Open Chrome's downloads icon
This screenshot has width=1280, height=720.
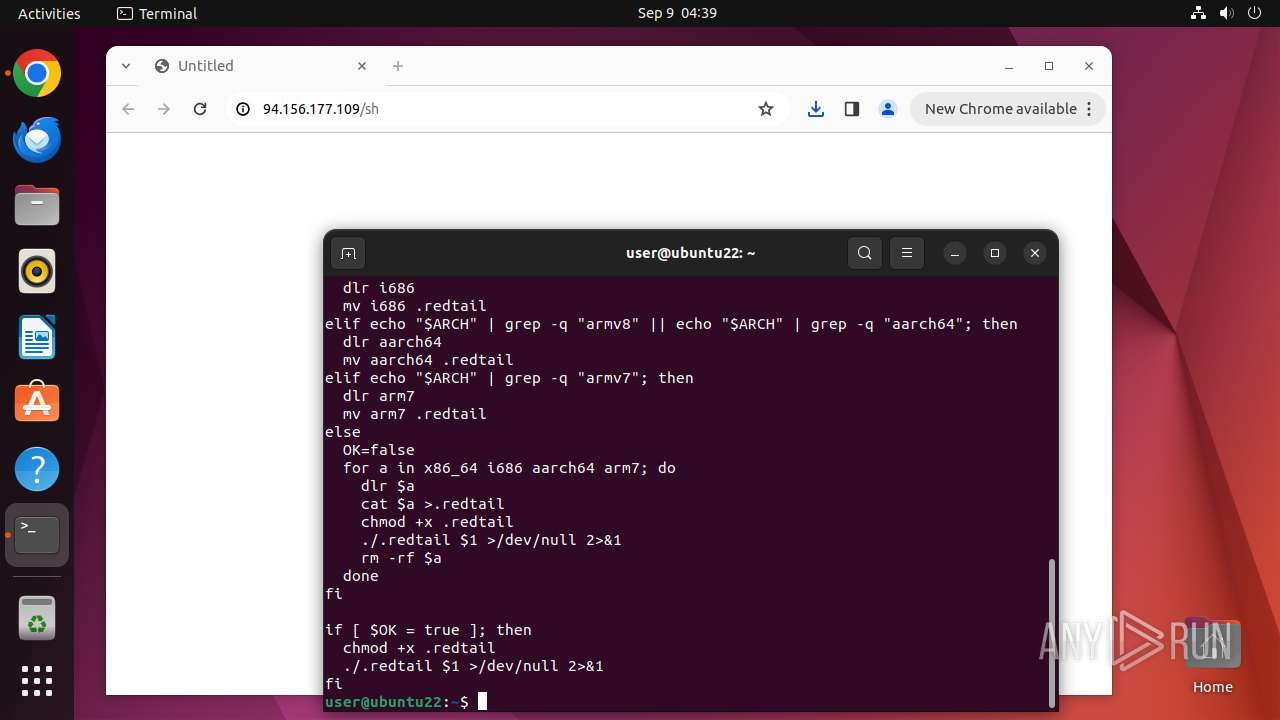816,109
